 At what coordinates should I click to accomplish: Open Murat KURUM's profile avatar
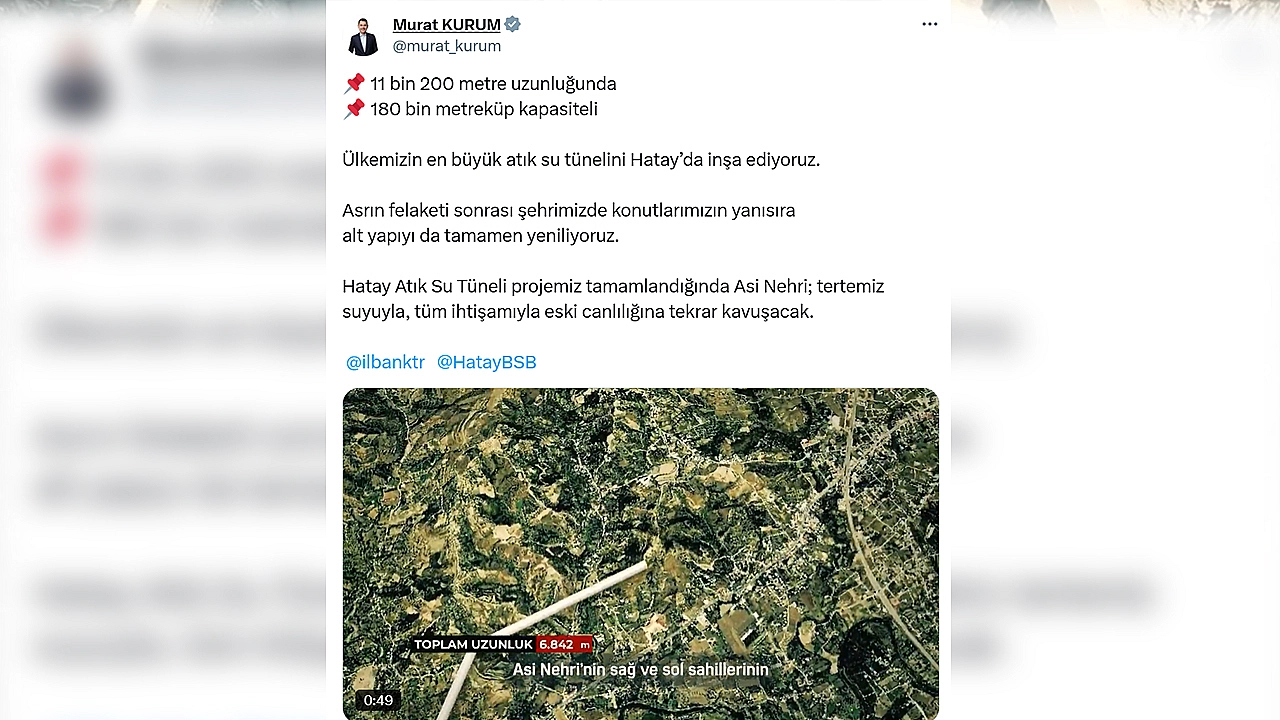tap(363, 36)
